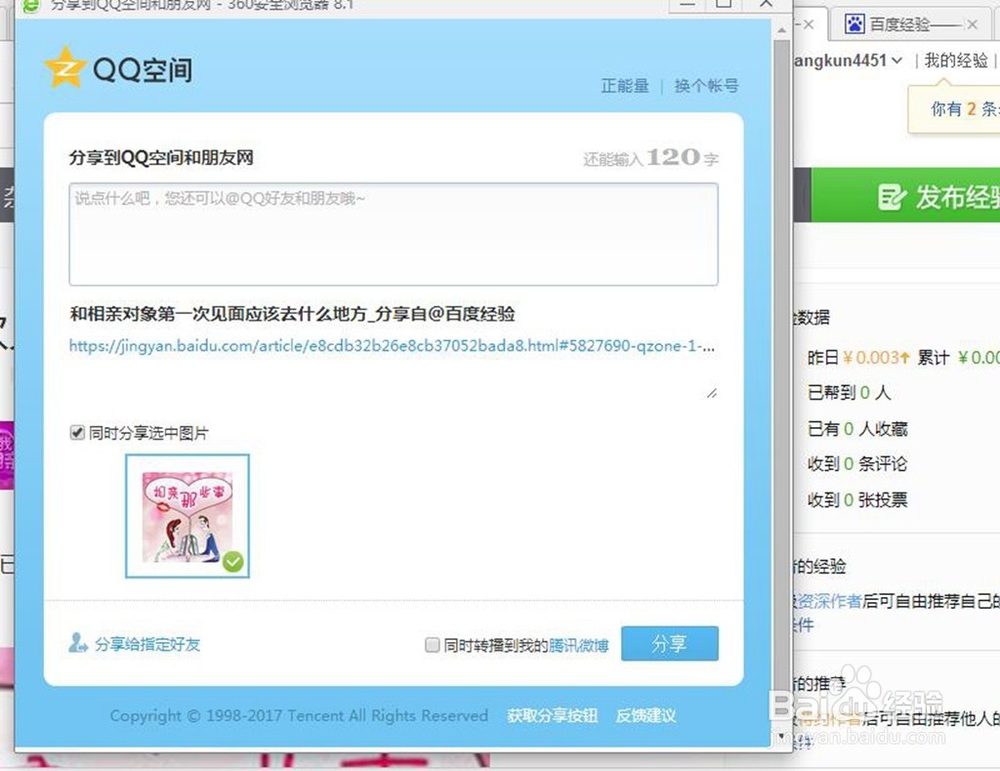Click scrollbar up arrow in share dialog

[x=781, y=29]
